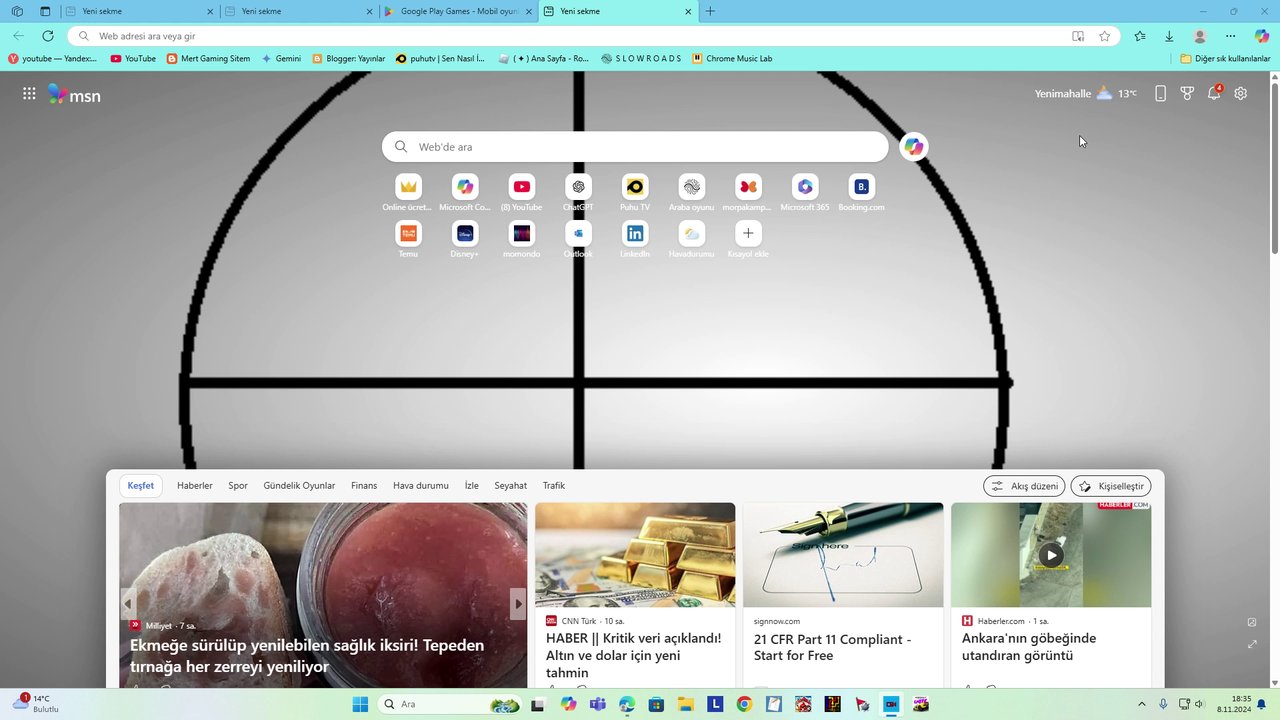The height and width of the screenshot is (720, 1280).
Task: Open the Booking.com shortcut
Action: 861,186
